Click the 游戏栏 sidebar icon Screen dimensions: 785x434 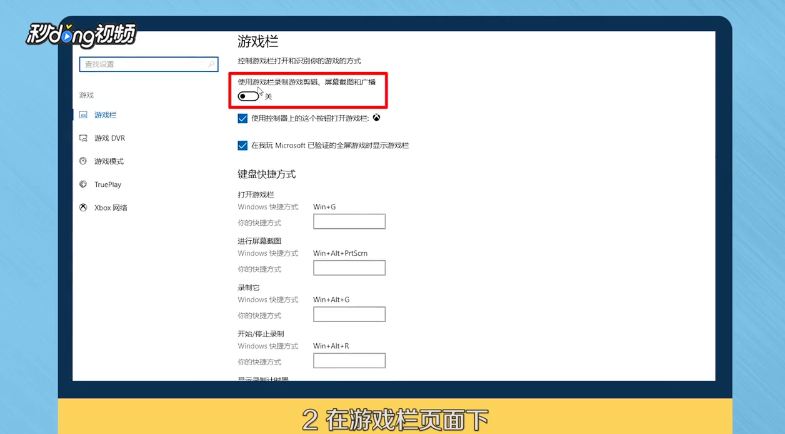83,115
